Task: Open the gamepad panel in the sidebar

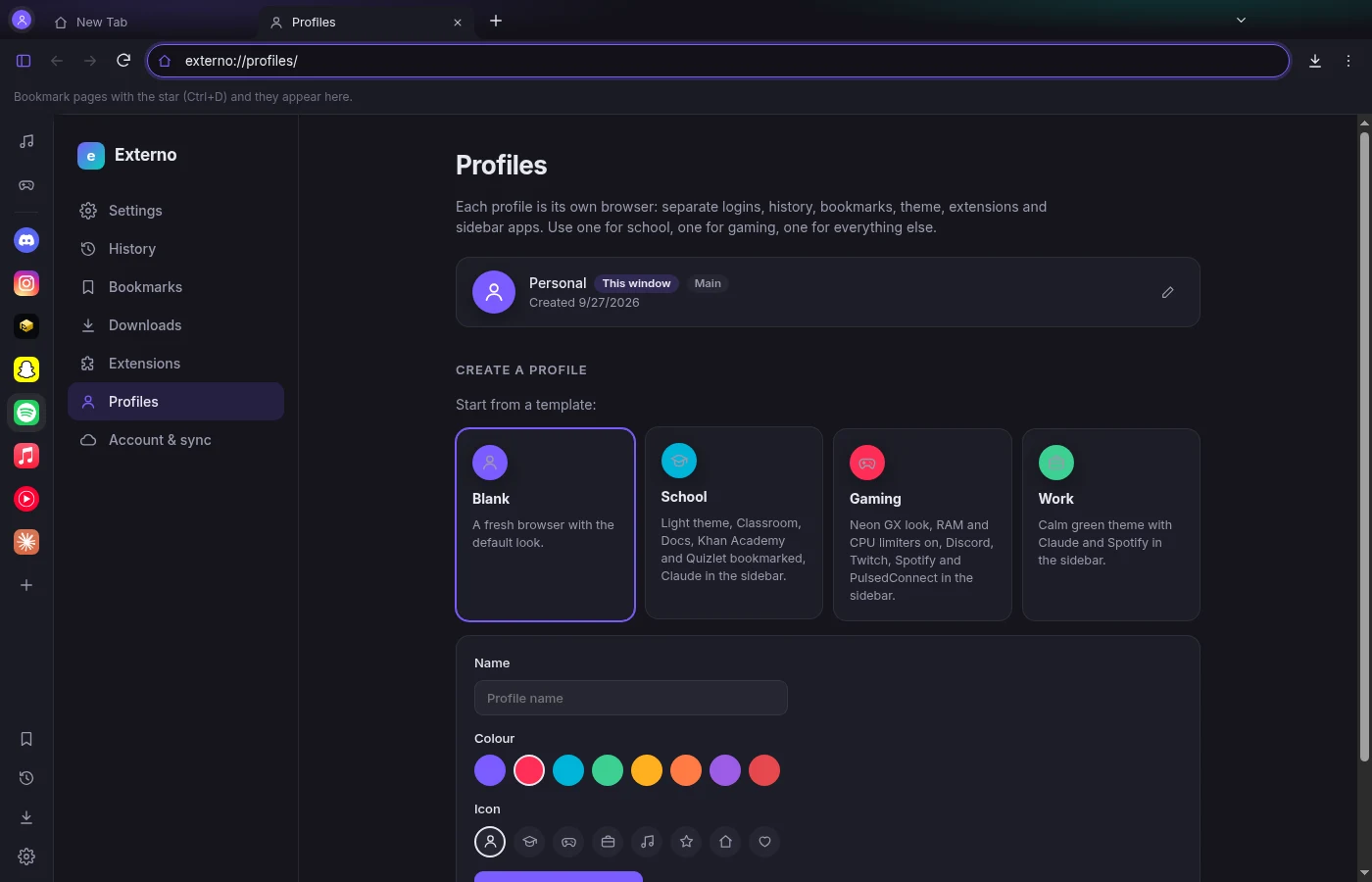Action: pyautogui.click(x=26, y=184)
